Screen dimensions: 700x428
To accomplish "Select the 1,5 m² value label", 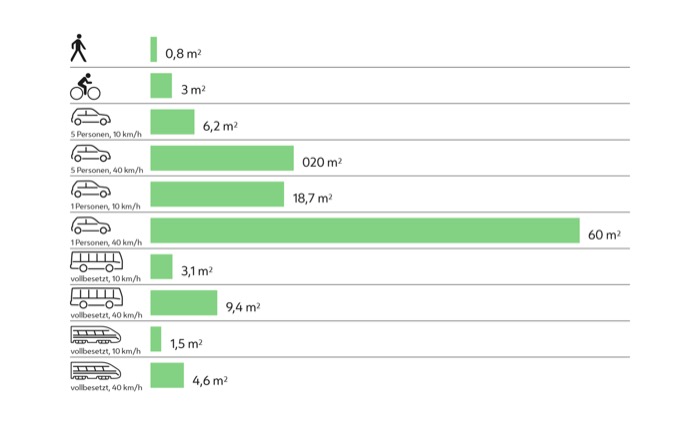I will 186,344.
